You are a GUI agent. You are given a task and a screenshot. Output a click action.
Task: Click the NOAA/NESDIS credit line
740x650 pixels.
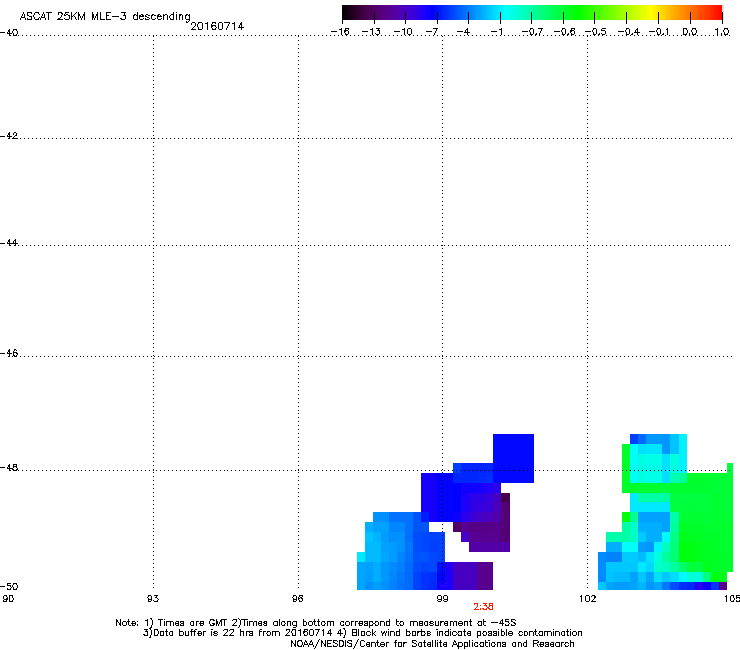[432, 644]
